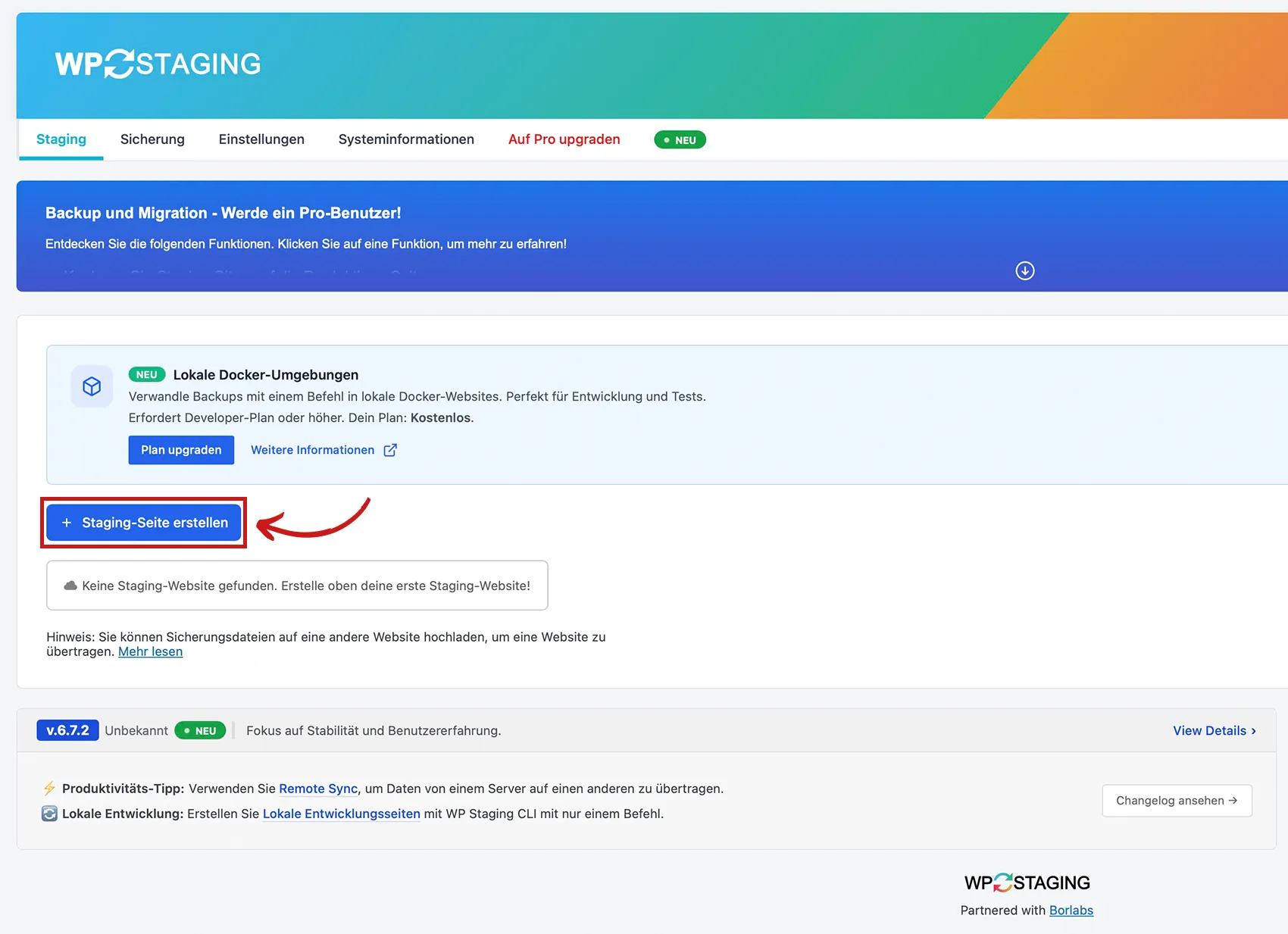This screenshot has height=934, width=1288.
Task: Click the green NEU badge in navigation
Action: 680,140
